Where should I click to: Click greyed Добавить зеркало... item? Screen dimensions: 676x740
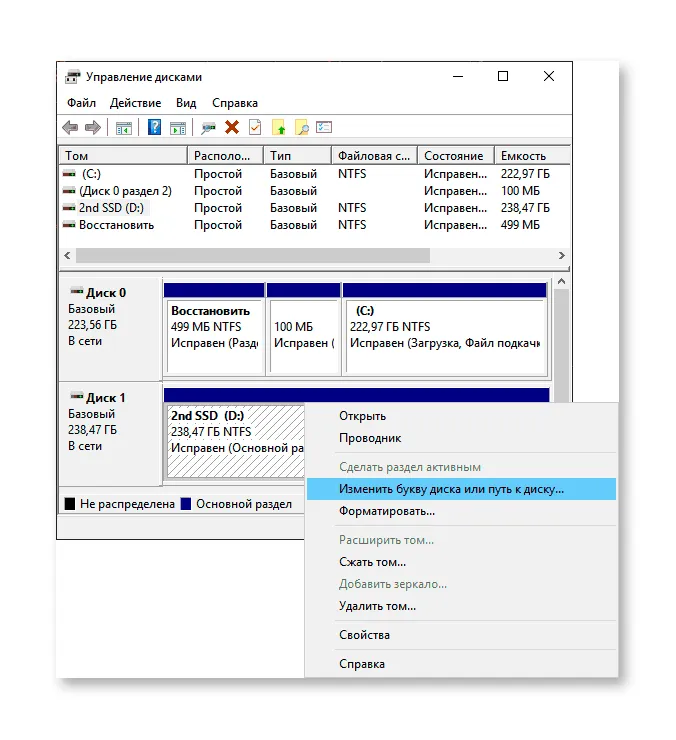(462, 584)
